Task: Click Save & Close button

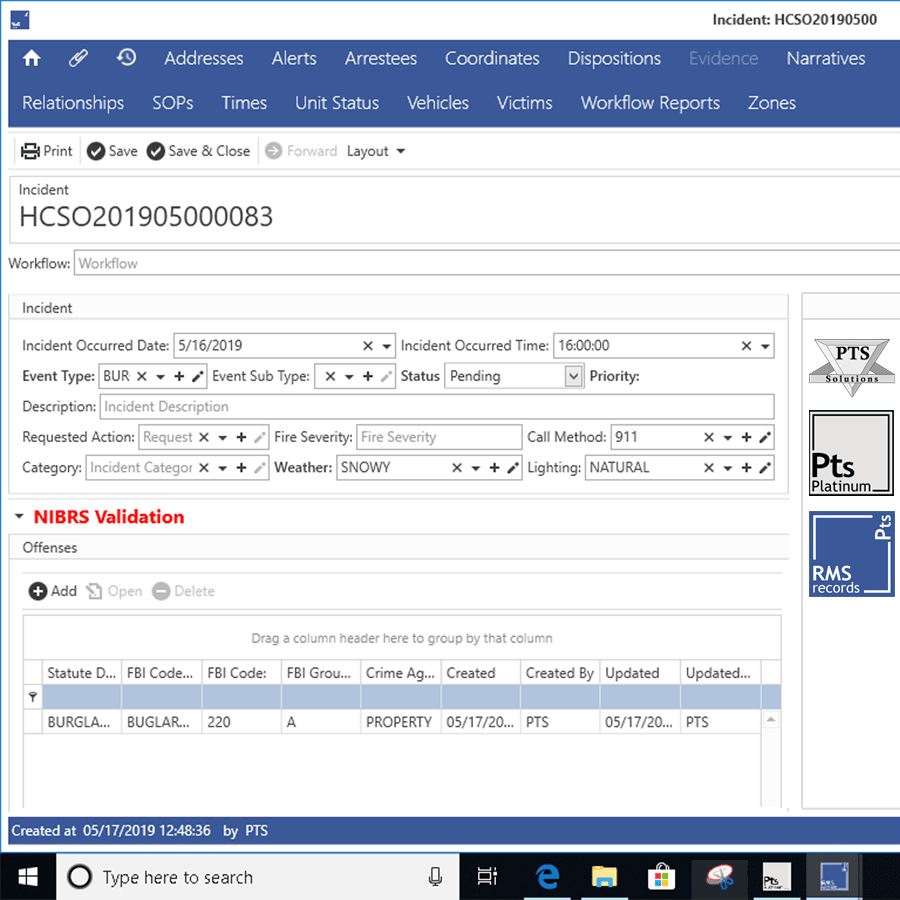Action: (x=198, y=151)
